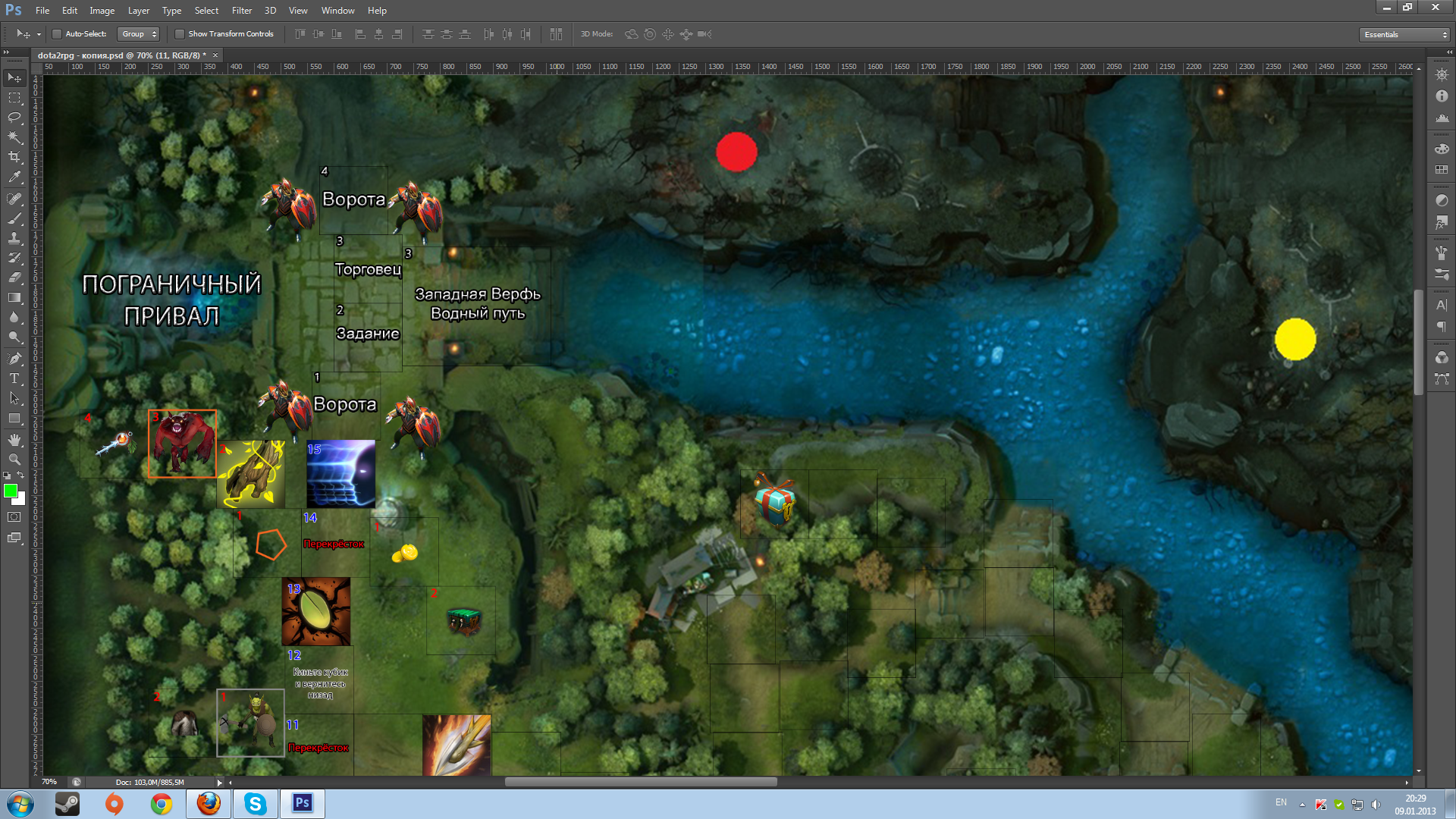Open the Filter menu
The width and height of the screenshot is (1456, 819).
click(242, 11)
